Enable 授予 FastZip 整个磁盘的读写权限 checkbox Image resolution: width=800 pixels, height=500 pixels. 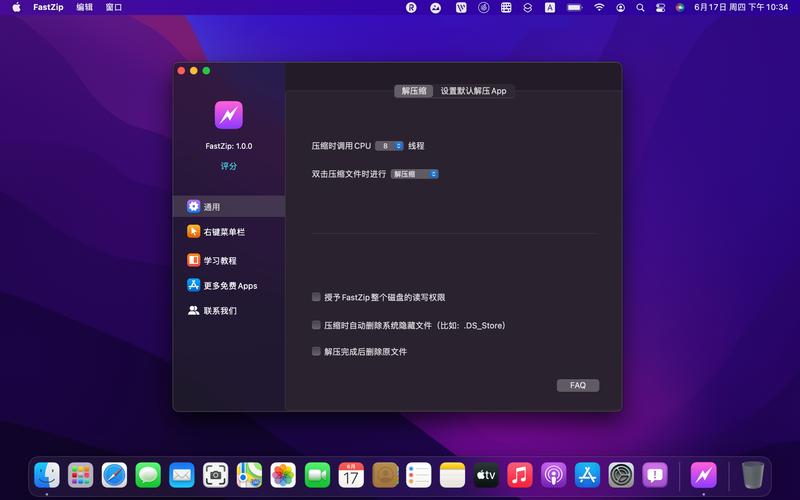tap(316, 296)
